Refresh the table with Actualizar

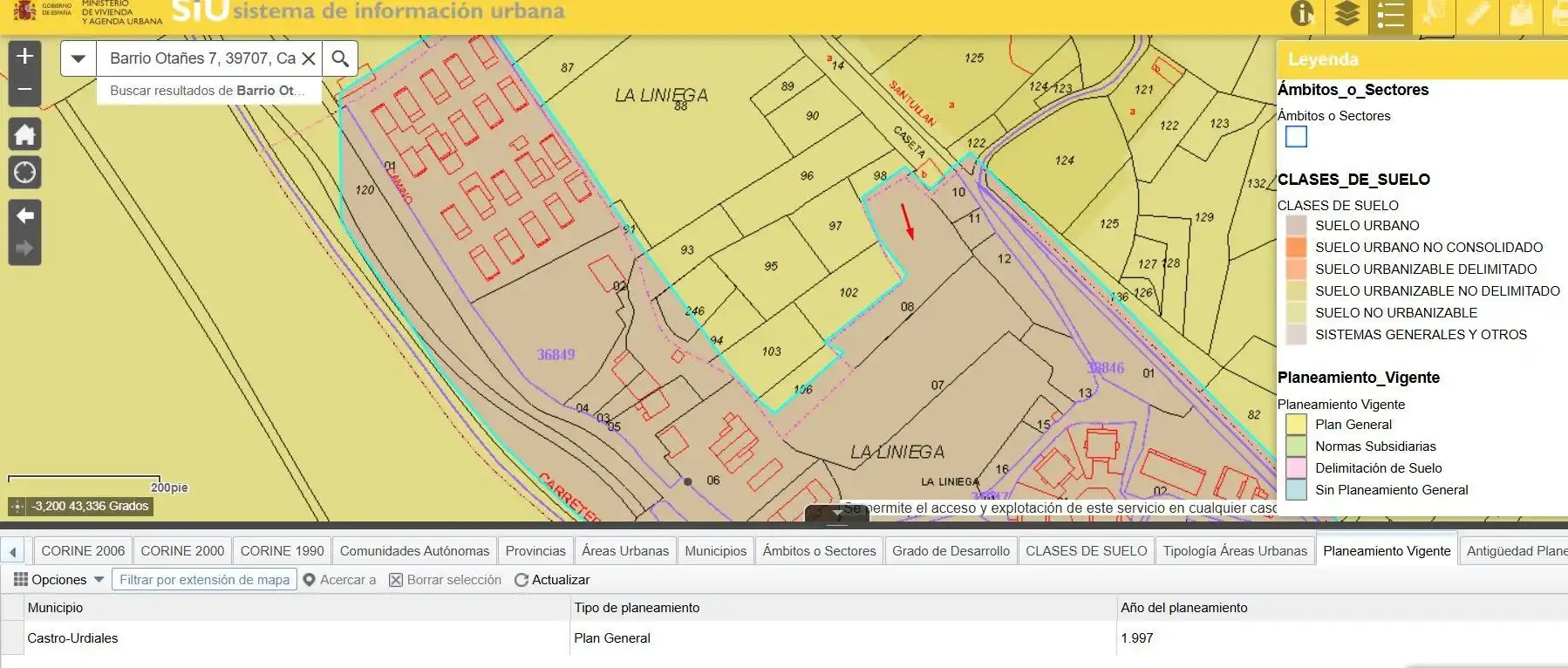tap(552, 580)
